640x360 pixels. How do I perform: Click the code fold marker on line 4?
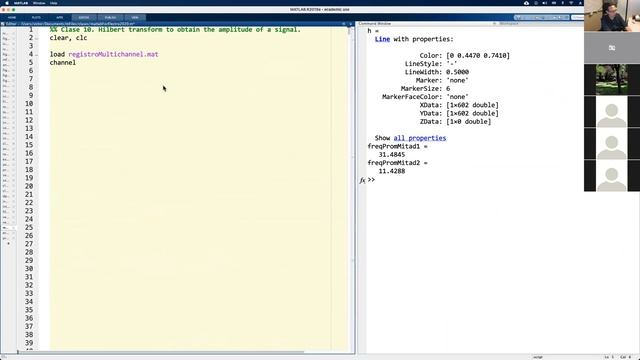(37, 55)
